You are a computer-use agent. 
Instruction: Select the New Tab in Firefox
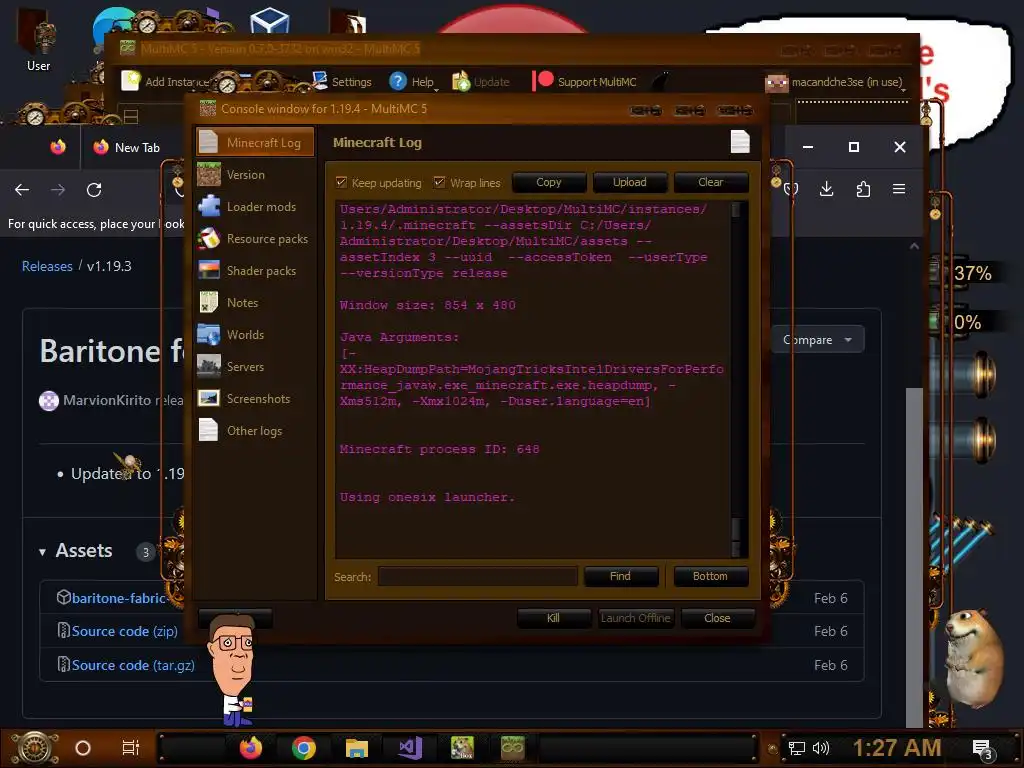click(x=125, y=148)
